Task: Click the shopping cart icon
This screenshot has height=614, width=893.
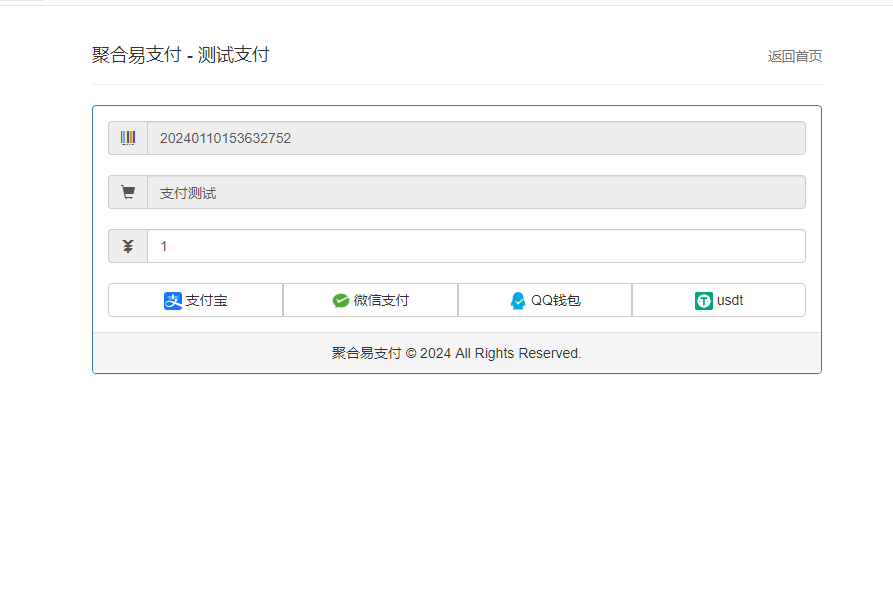Action: click(x=128, y=192)
